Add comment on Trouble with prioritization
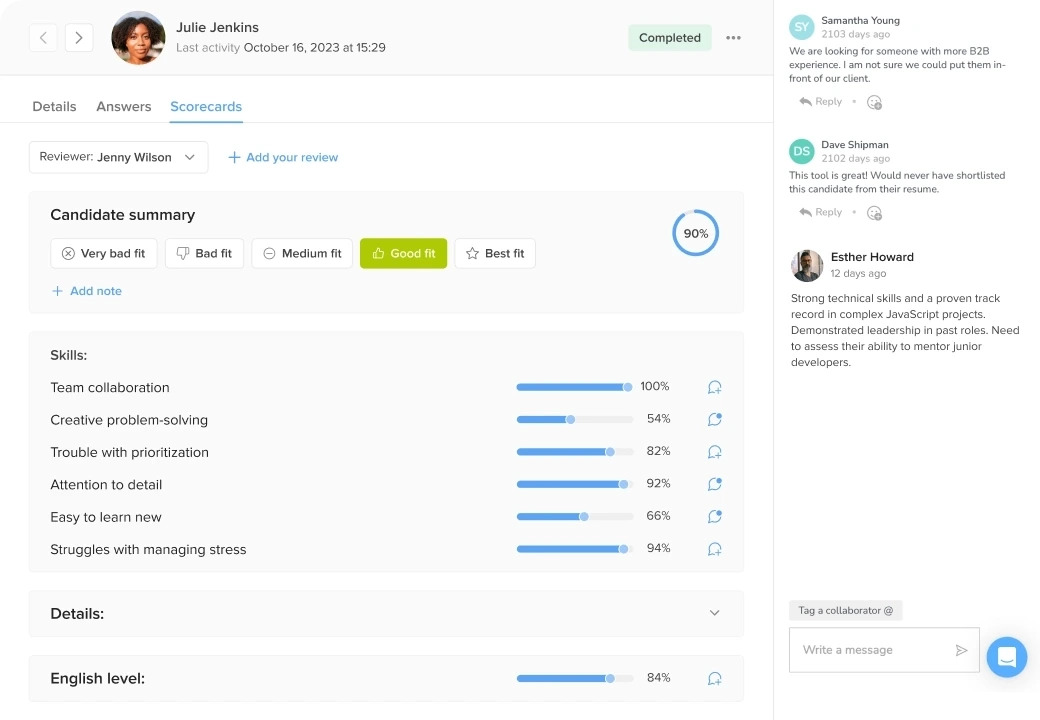The height and width of the screenshot is (720, 1040). [x=714, y=452]
